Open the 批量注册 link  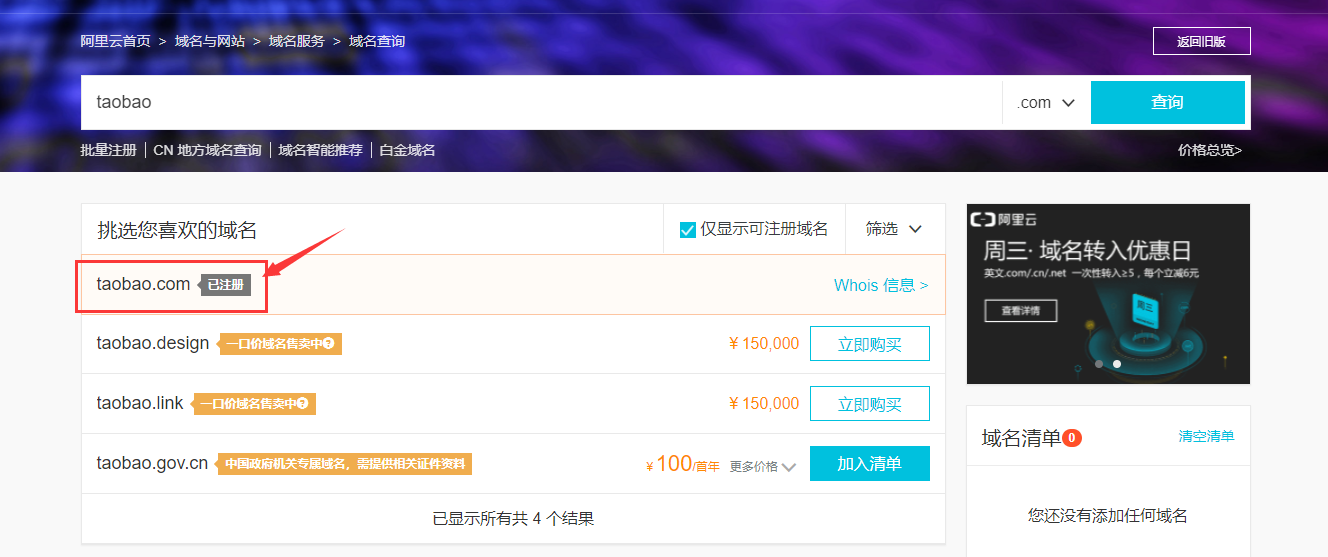[108, 150]
